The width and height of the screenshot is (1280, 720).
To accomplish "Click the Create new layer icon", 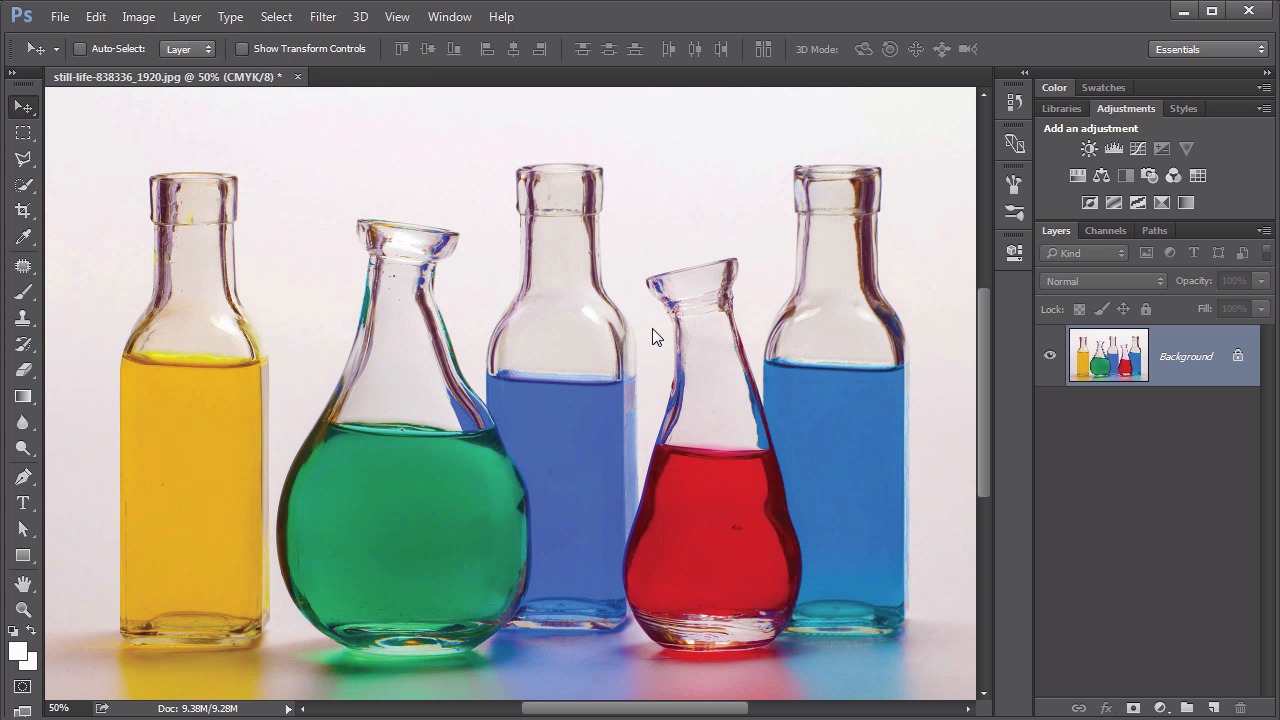I will tap(1213, 708).
